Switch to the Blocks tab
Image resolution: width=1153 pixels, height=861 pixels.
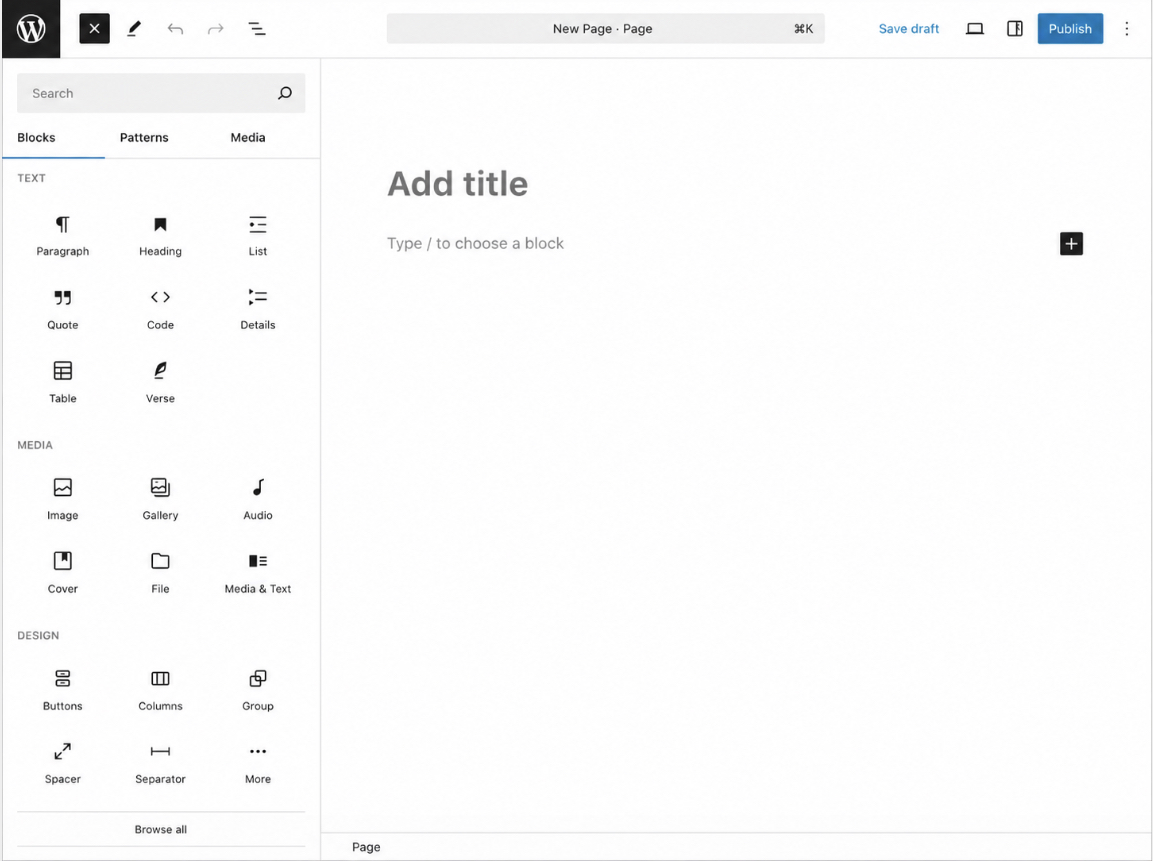tap(36, 137)
